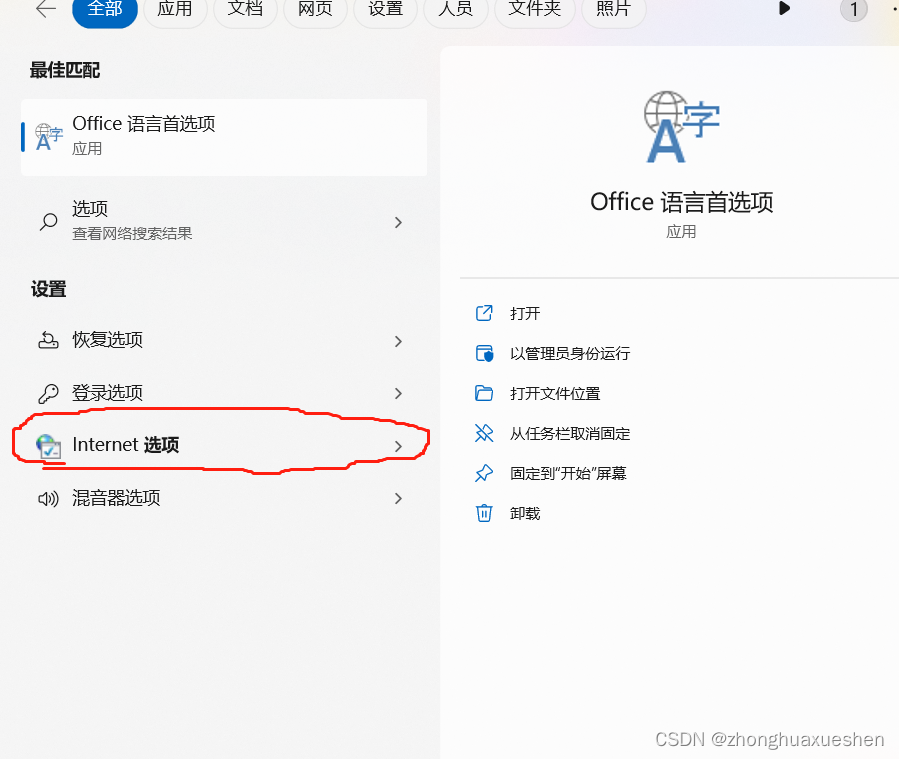The height and width of the screenshot is (759, 899).
Task: Click the pin icon for Start screen
Action: pos(484,473)
